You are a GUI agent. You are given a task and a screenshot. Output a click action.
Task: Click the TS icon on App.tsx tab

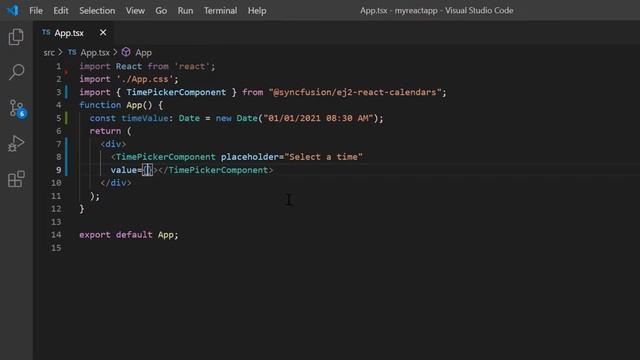tap(46, 32)
